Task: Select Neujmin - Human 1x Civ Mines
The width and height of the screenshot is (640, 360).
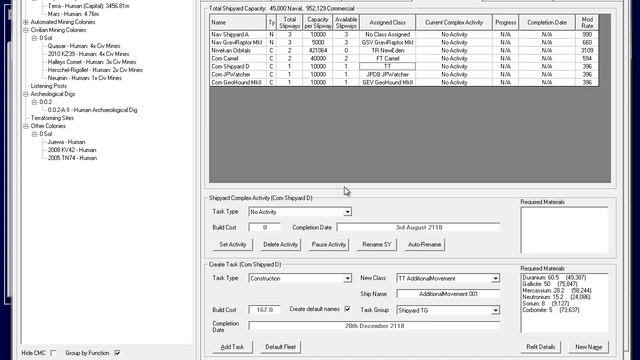Action: (84, 78)
